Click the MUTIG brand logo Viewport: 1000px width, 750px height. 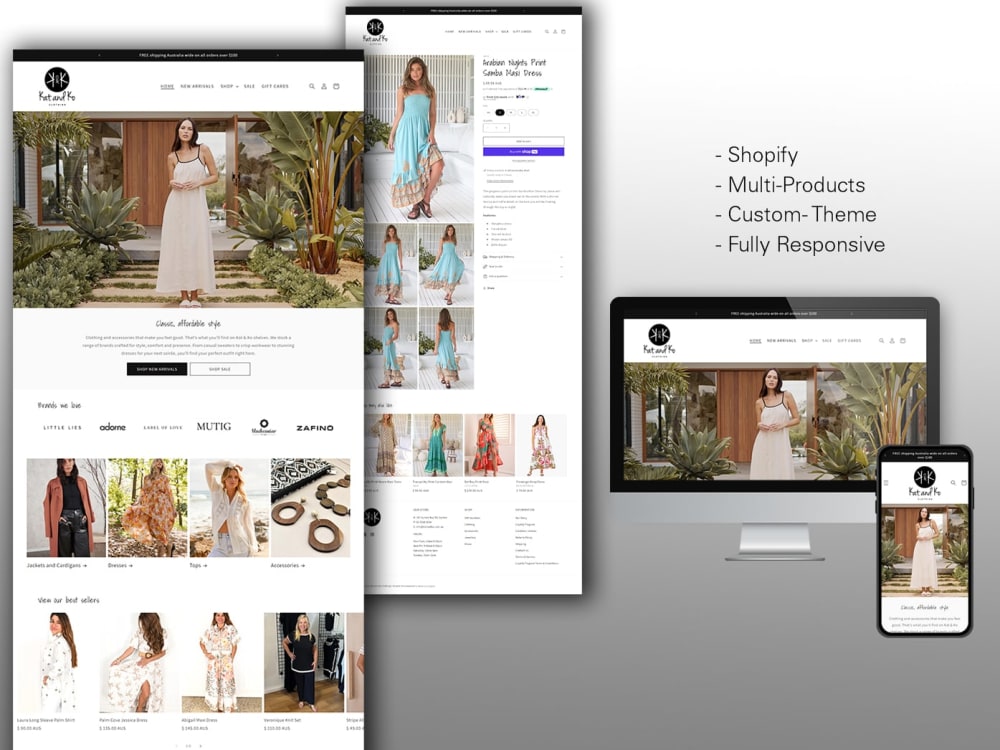pyautogui.click(x=214, y=427)
